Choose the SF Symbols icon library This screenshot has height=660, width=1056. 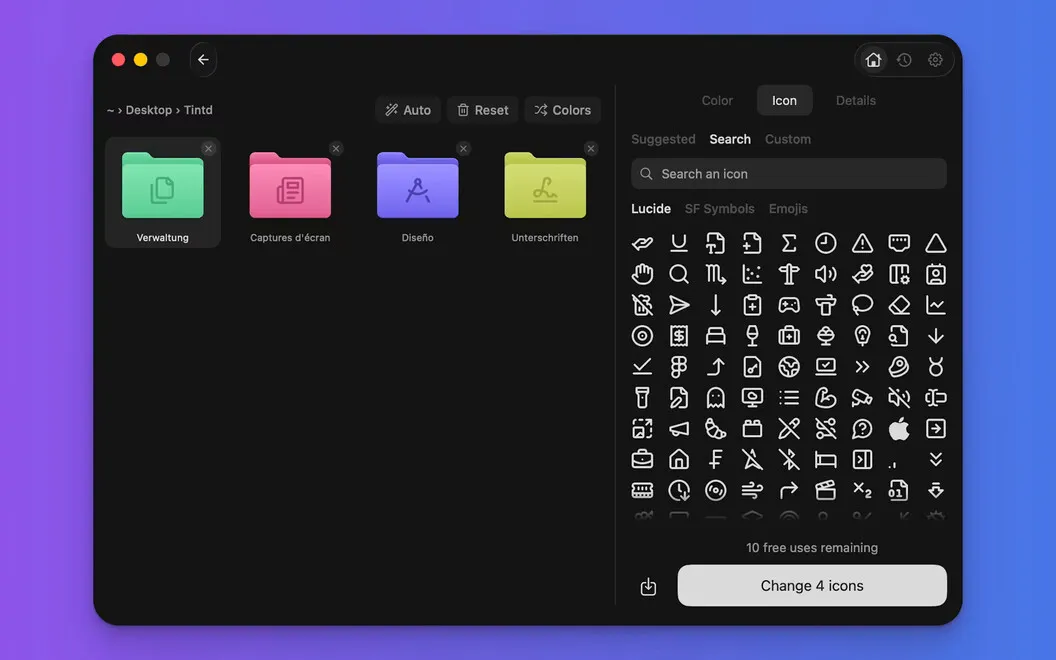719,209
